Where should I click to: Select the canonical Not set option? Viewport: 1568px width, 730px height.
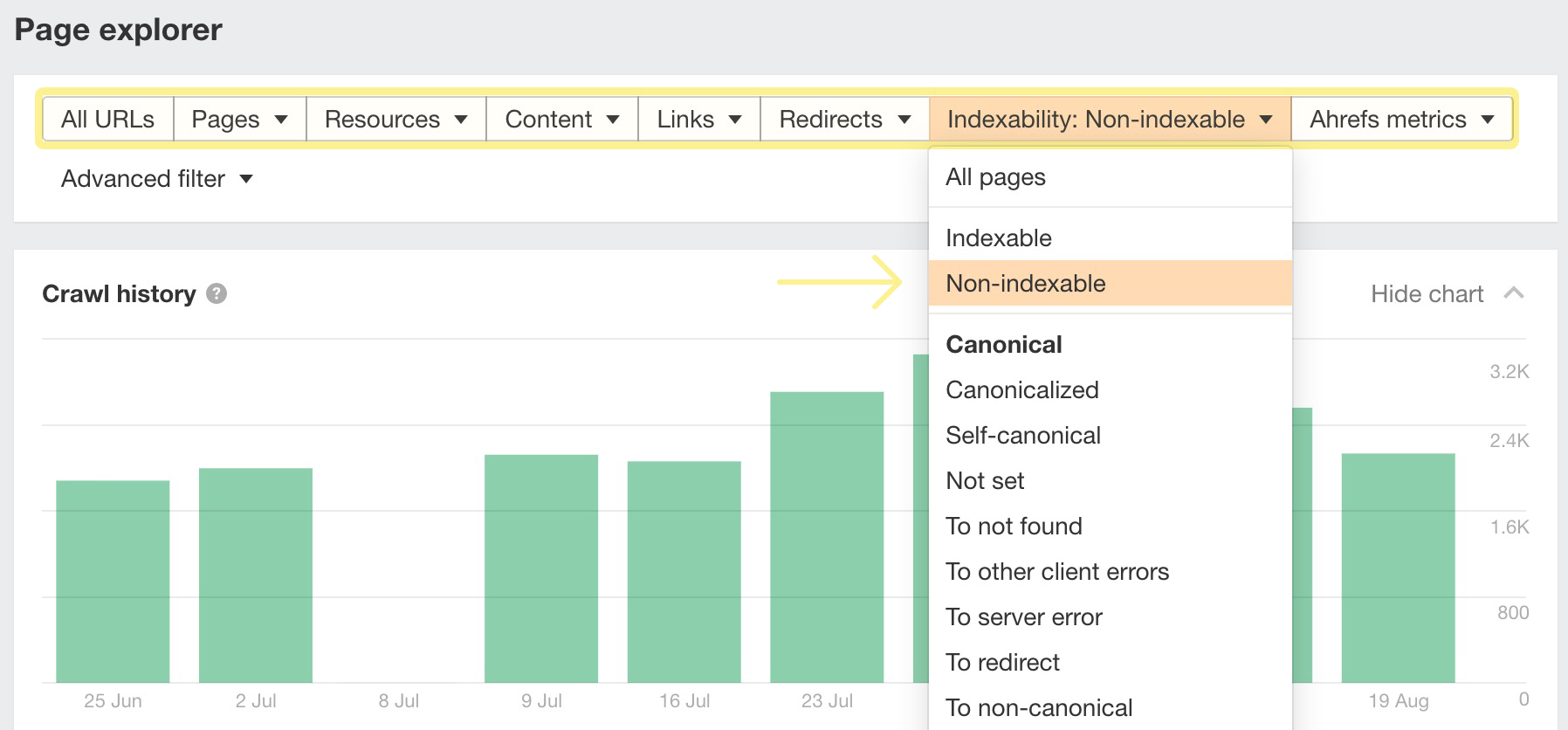tap(985, 481)
